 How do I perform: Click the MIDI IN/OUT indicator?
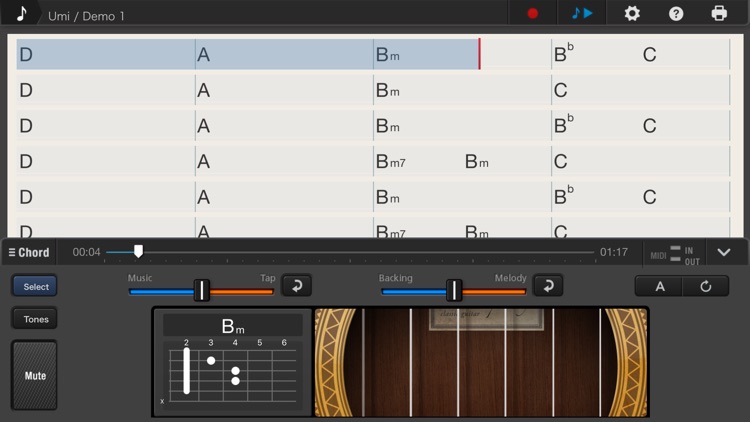[675, 255]
